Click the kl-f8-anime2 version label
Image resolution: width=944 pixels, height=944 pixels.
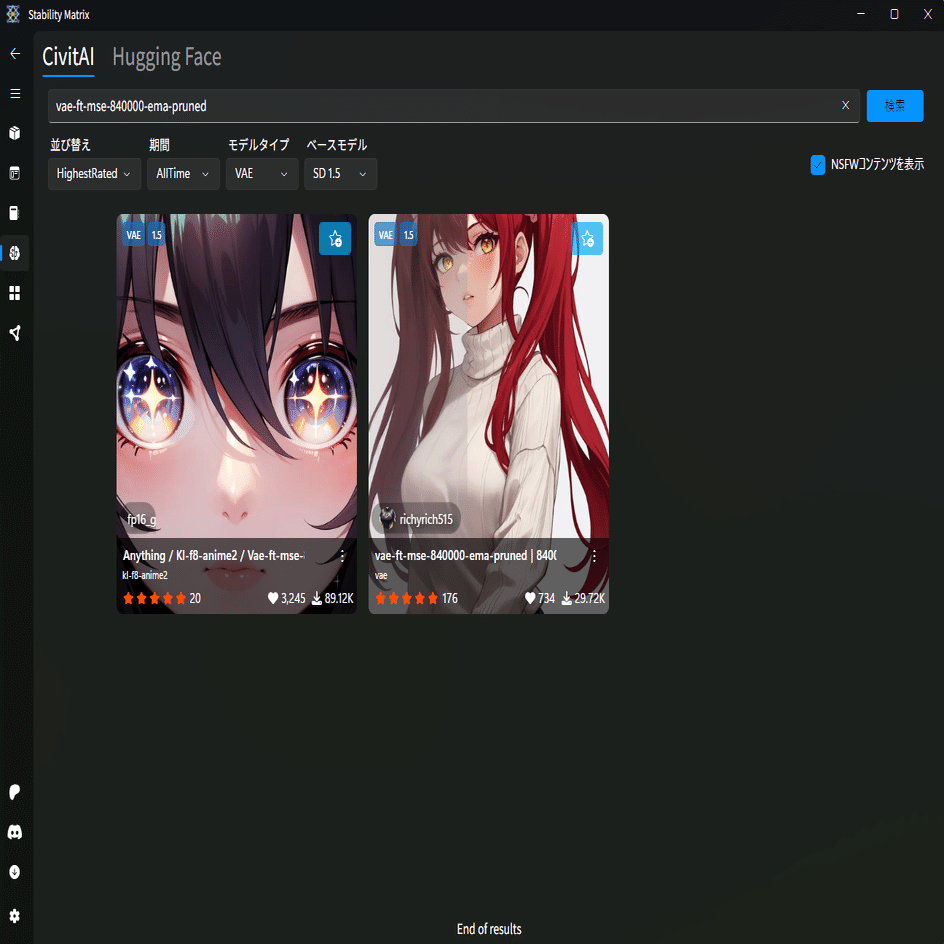(145, 575)
